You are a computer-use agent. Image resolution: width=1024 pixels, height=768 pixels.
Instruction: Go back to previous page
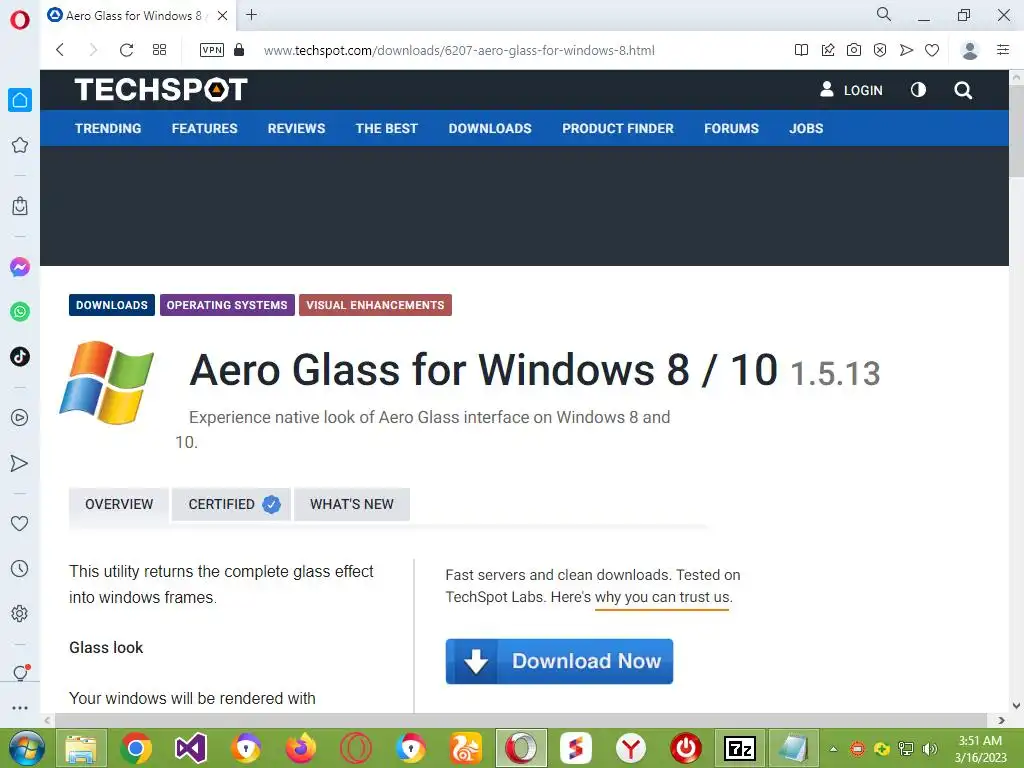pyautogui.click(x=60, y=50)
